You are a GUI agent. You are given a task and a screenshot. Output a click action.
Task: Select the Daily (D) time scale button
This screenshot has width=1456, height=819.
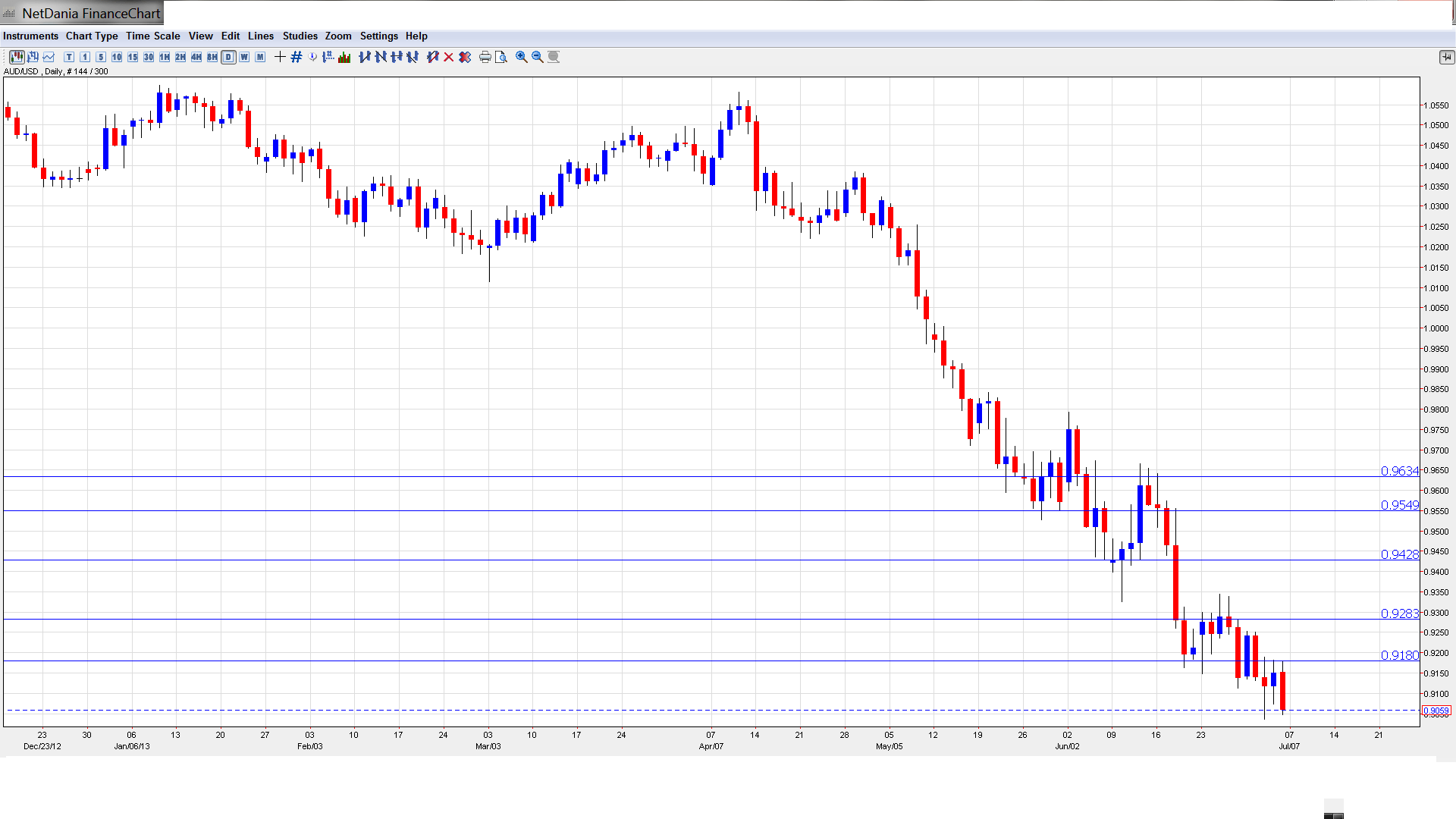coord(228,57)
